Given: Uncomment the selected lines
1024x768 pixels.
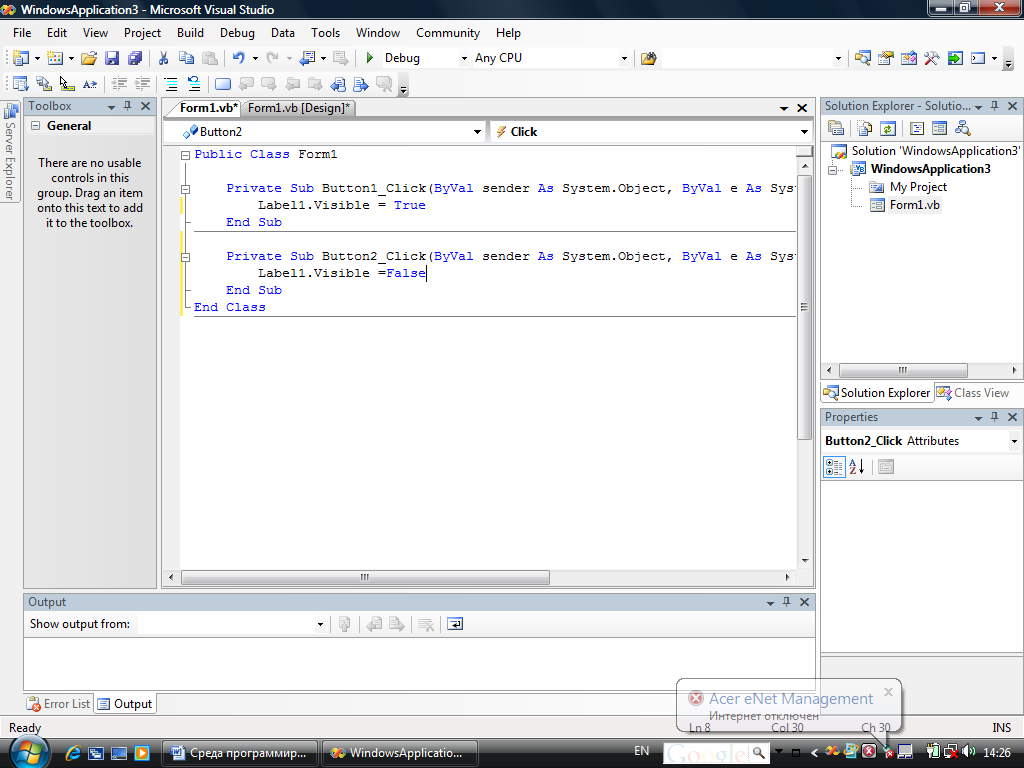Looking at the screenshot, I should point(194,84).
